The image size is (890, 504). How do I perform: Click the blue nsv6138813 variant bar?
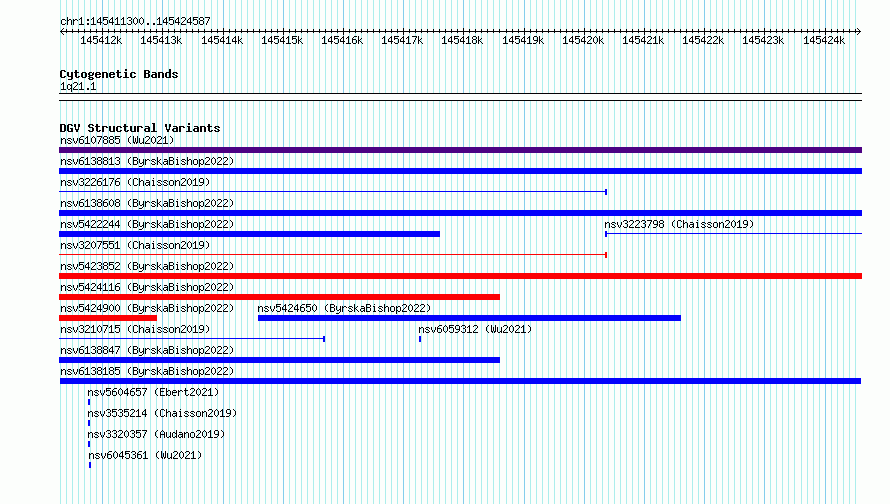click(460, 171)
